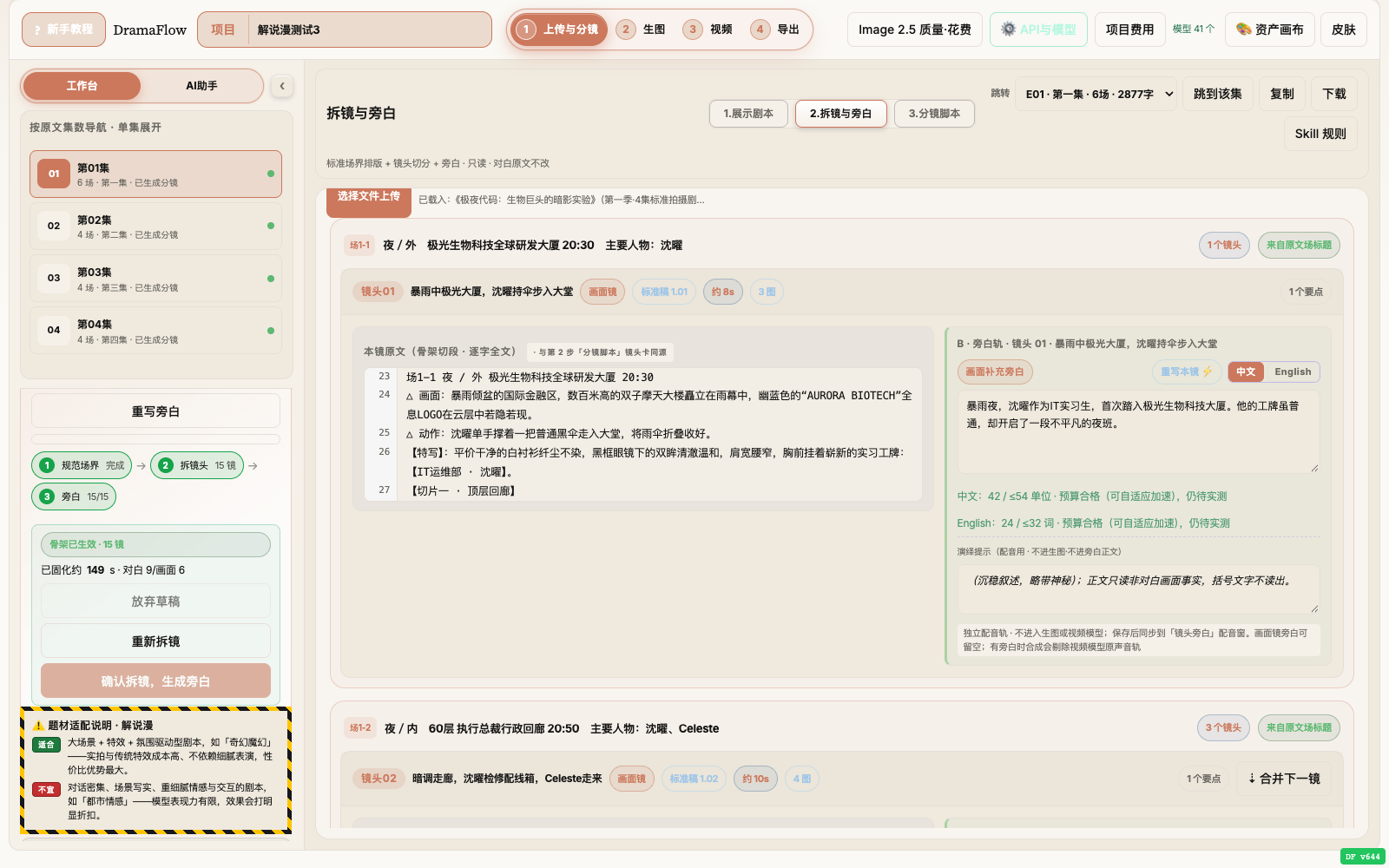Click the 演绎提示 text field
1389x868 pixels.
click(x=1138, y=589)
